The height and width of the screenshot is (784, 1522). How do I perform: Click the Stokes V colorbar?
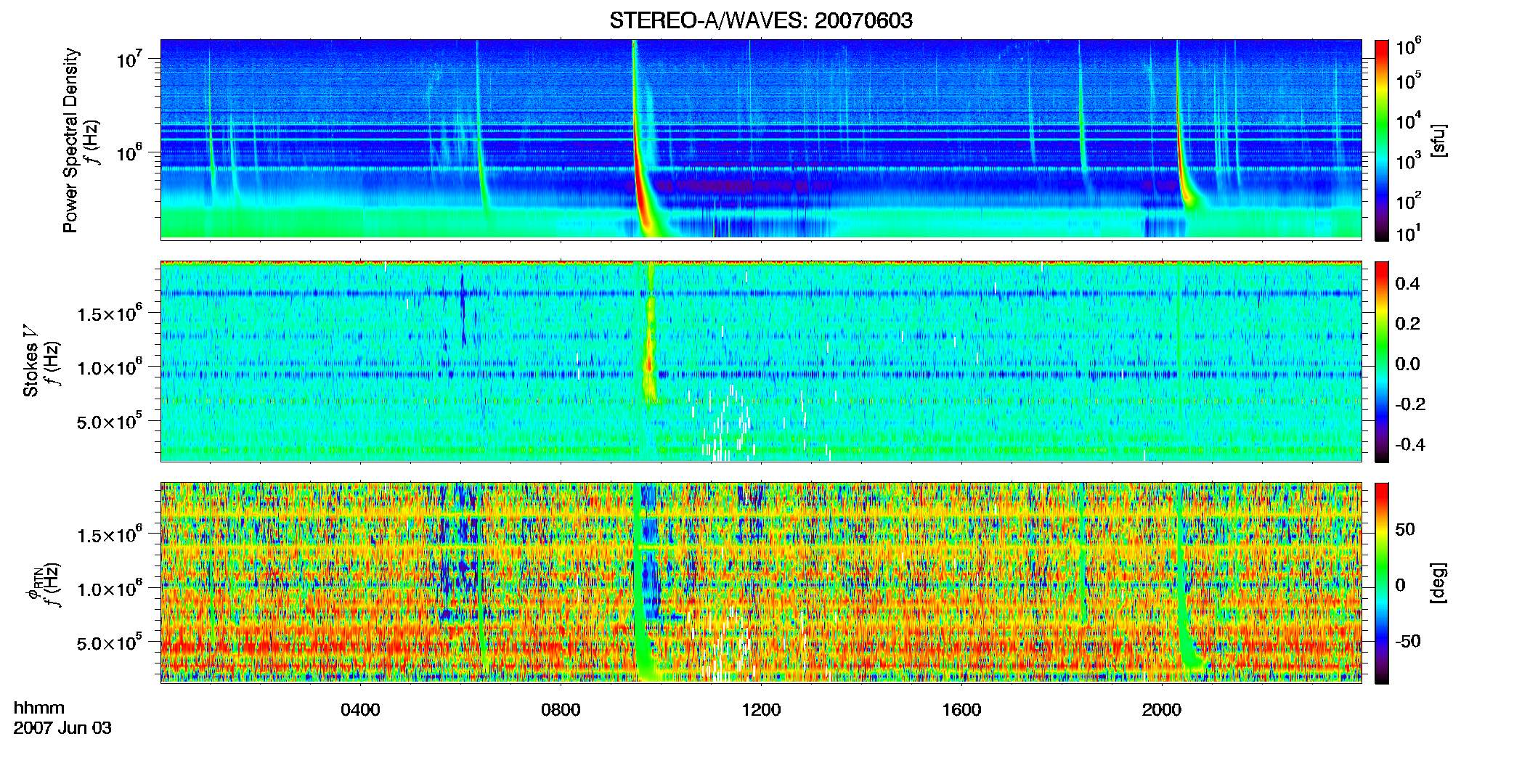pyautogui.click(x=1382, y=362)
